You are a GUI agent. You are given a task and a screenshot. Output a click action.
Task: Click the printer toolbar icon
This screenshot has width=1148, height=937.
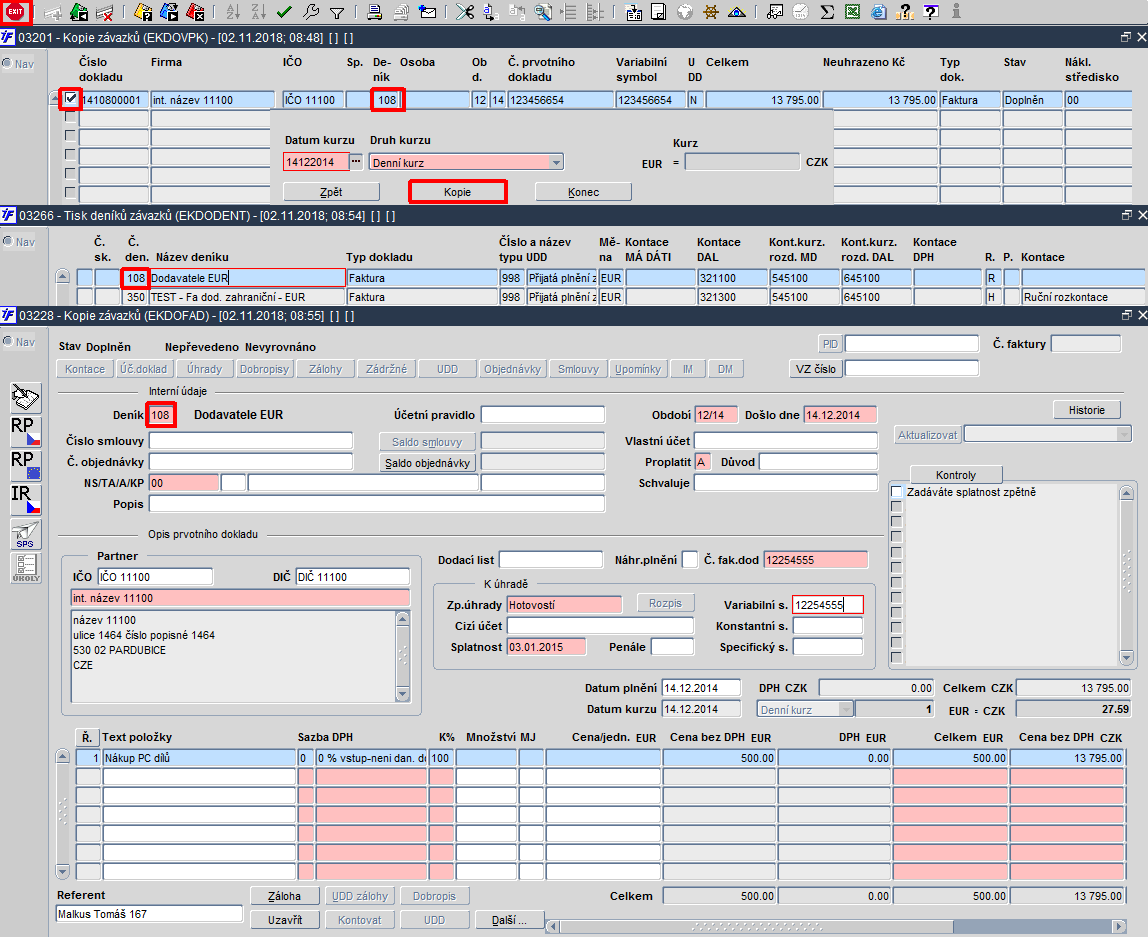click(374, 12)
